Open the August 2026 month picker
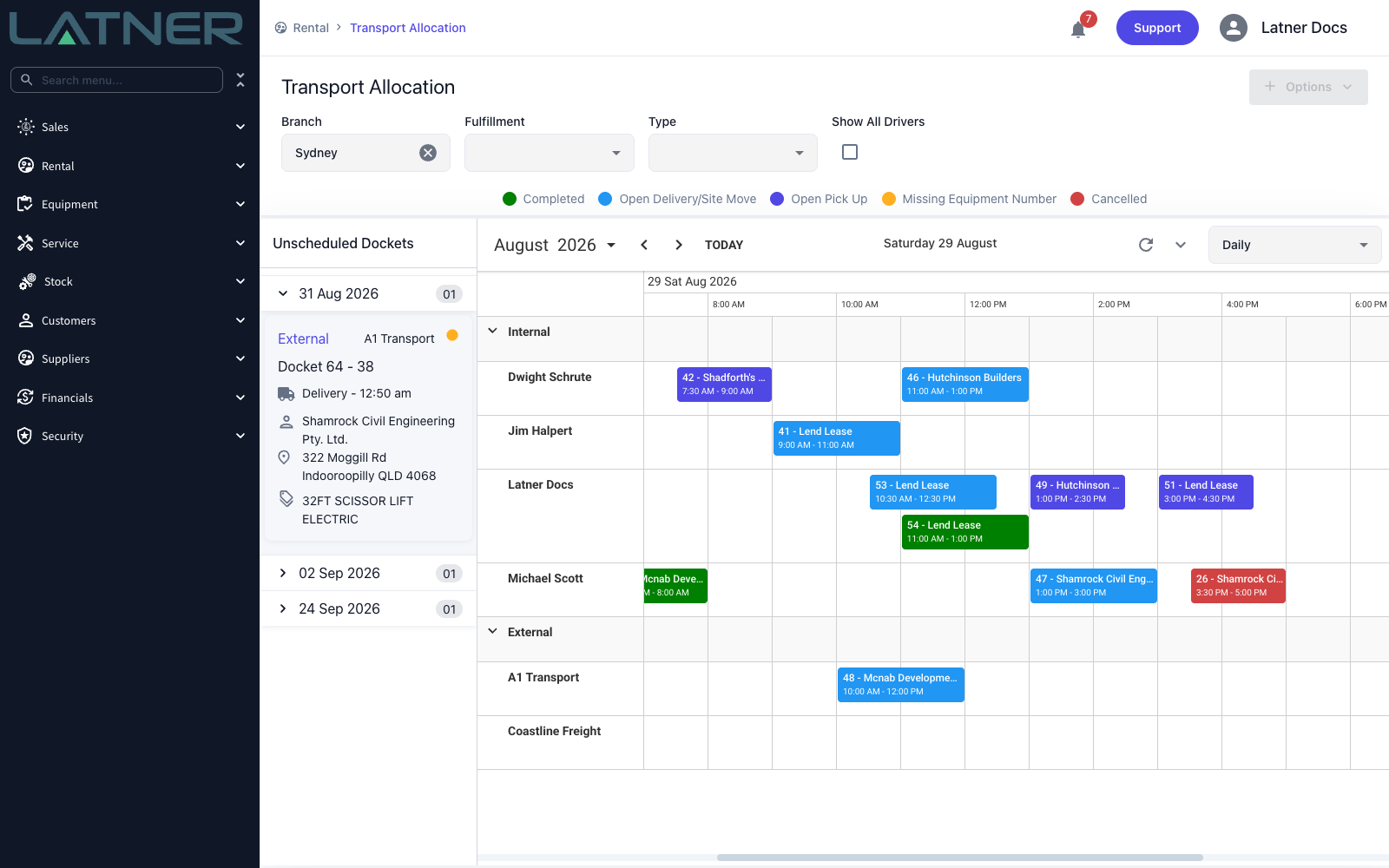1389x868 pixels. [555, 245]
